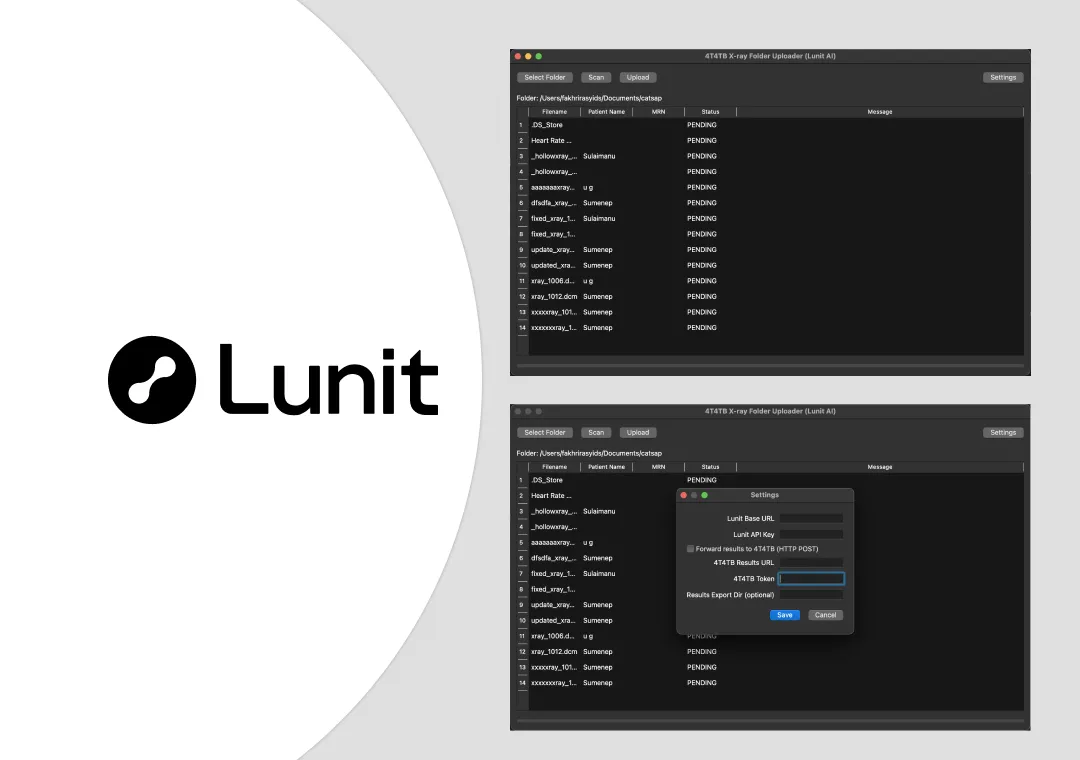Click Select Folder in the lower uploader window
Image resolution: width=1080 pixels, height=760 pixels.
click(x=544, y=433)
